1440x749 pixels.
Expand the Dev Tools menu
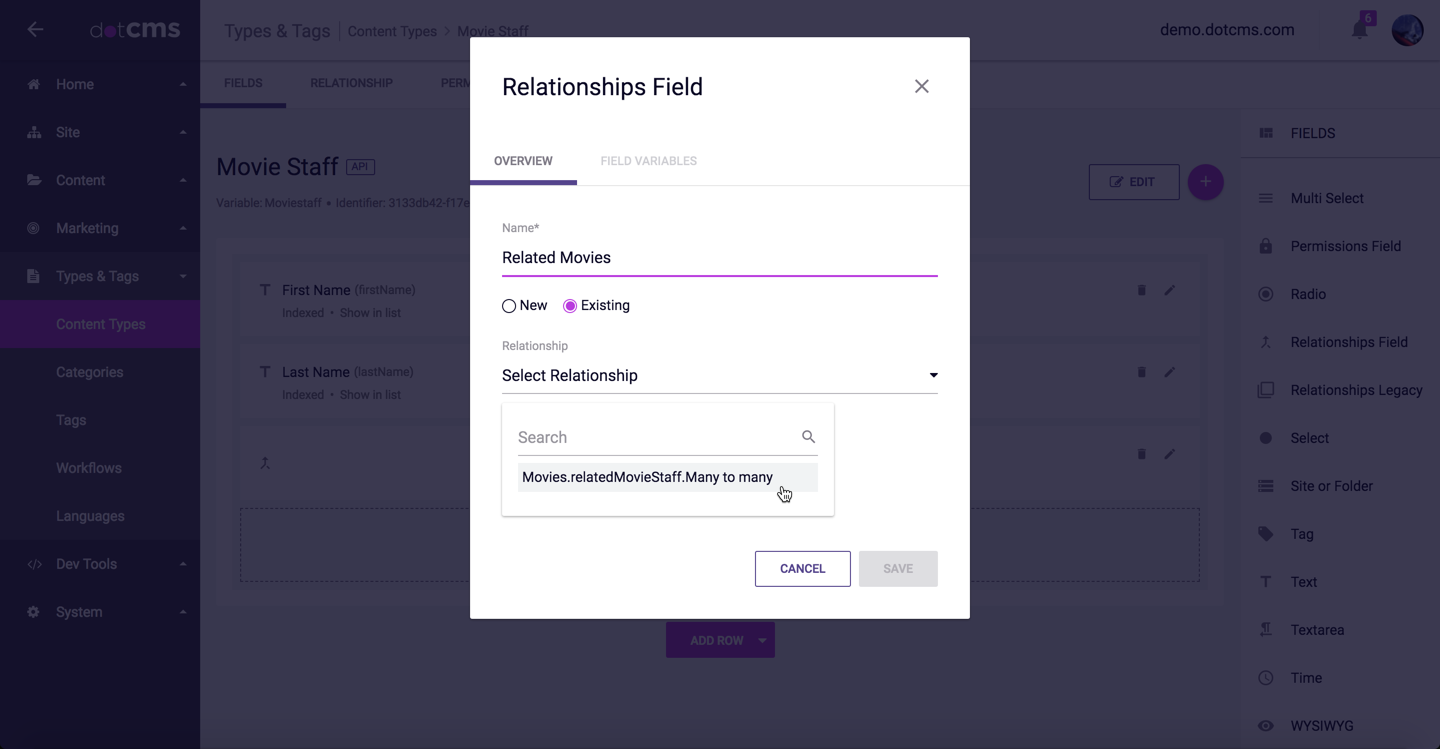(x=182, y=564)
